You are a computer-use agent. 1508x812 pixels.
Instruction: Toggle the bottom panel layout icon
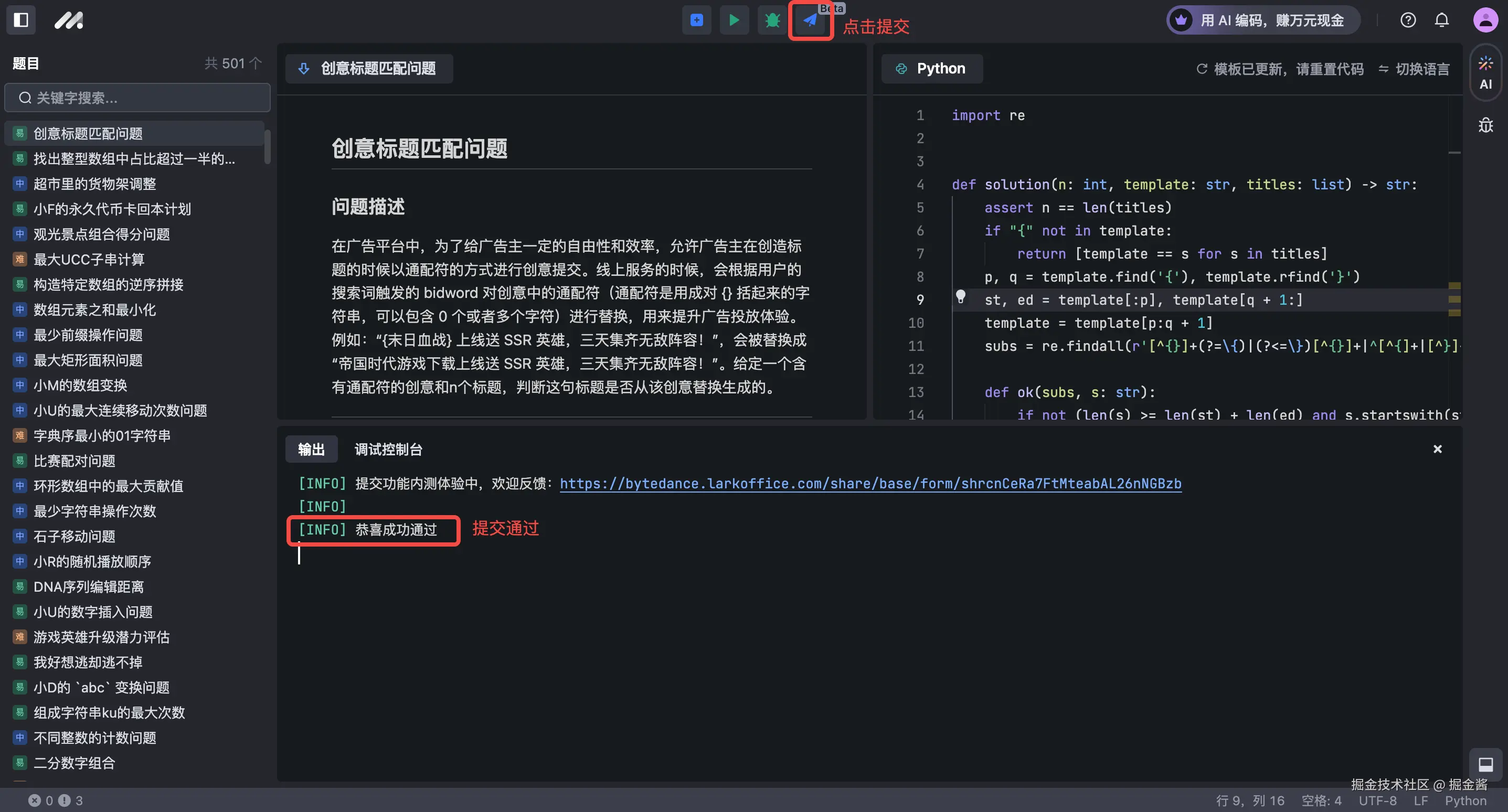click(x=1485, y=764)
